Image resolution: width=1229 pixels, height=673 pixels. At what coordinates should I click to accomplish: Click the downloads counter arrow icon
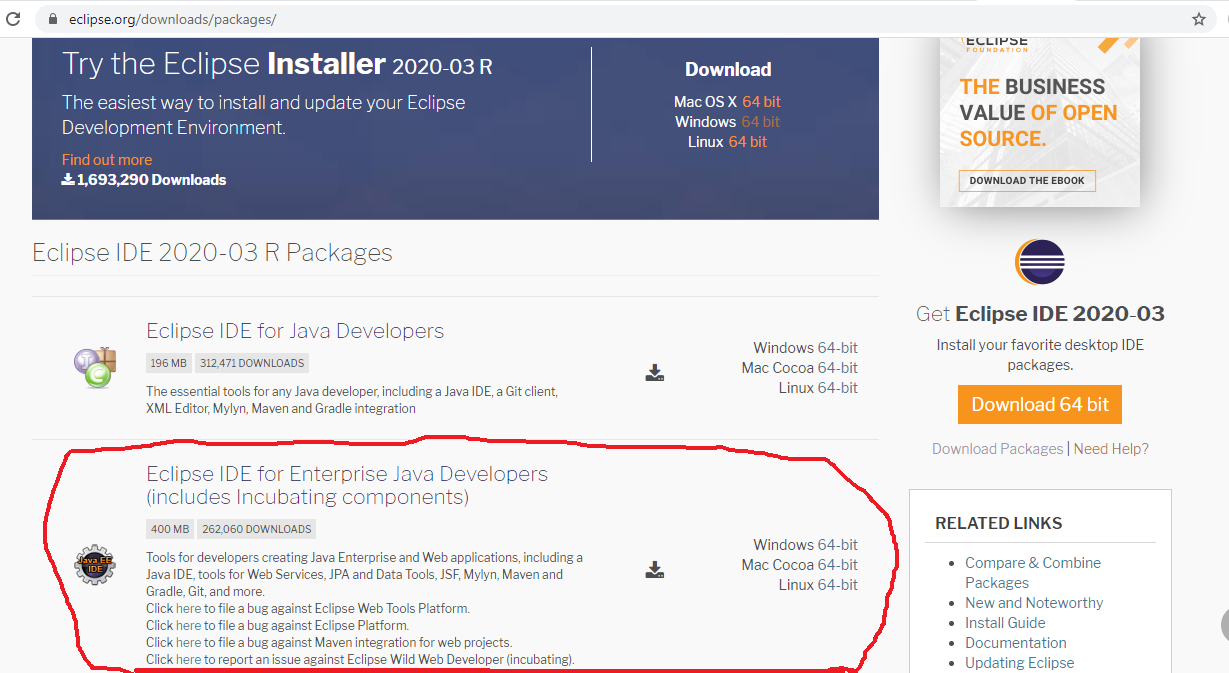coord(67,181)
